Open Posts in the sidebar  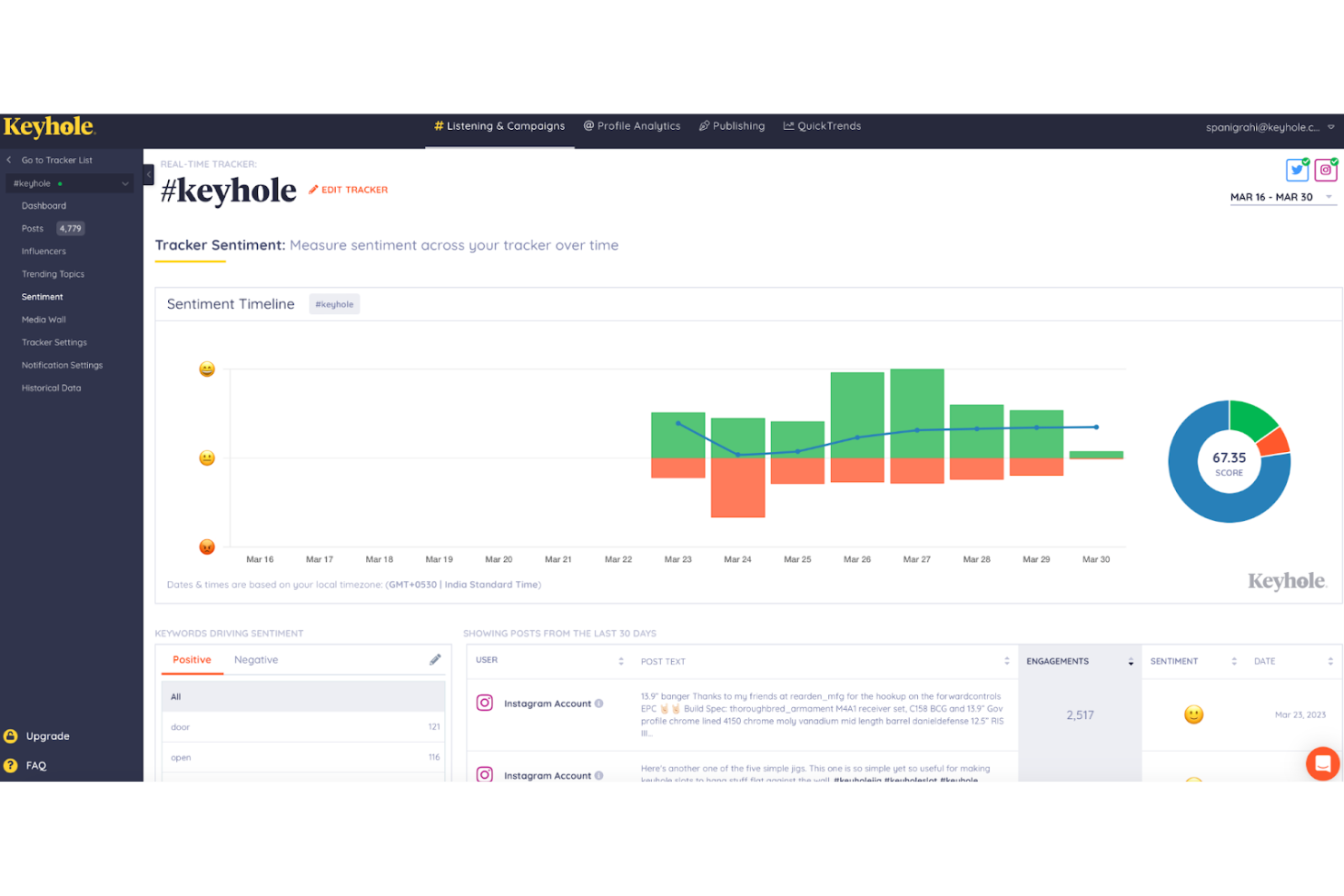click(x=33, y=229)
